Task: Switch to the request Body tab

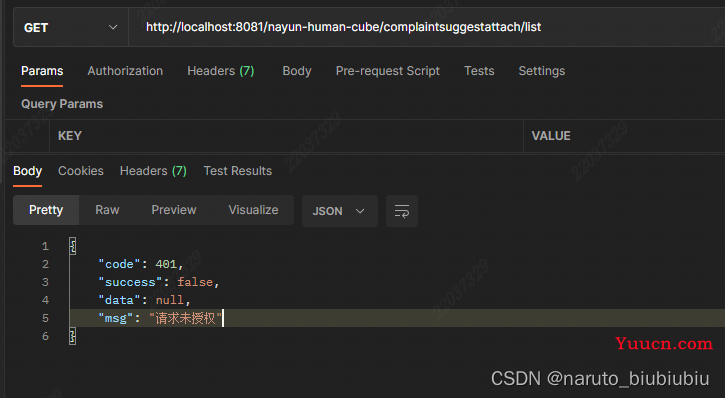Action: coord(297,71)
